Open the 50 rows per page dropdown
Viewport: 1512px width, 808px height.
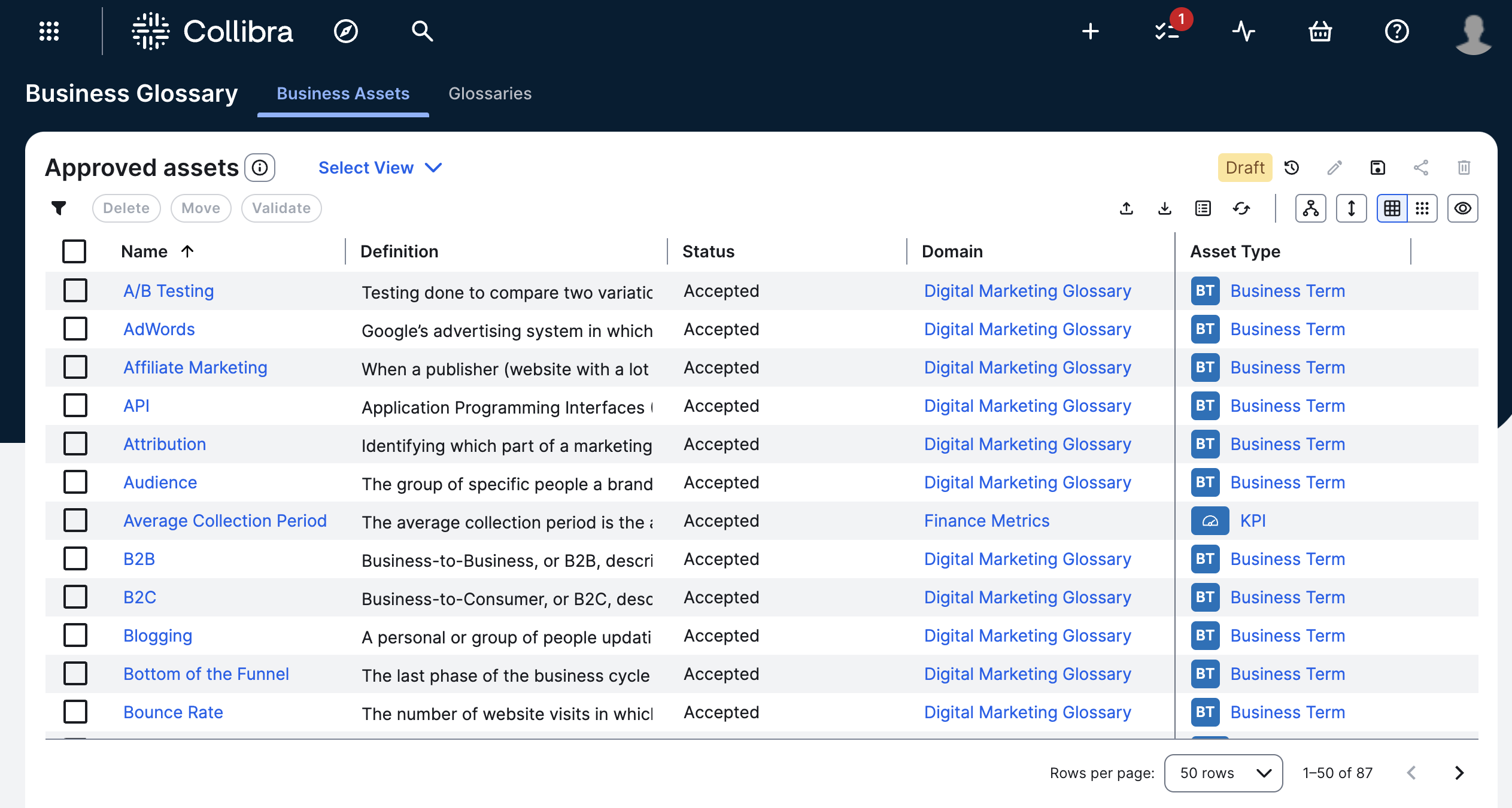click(1223, 773)
